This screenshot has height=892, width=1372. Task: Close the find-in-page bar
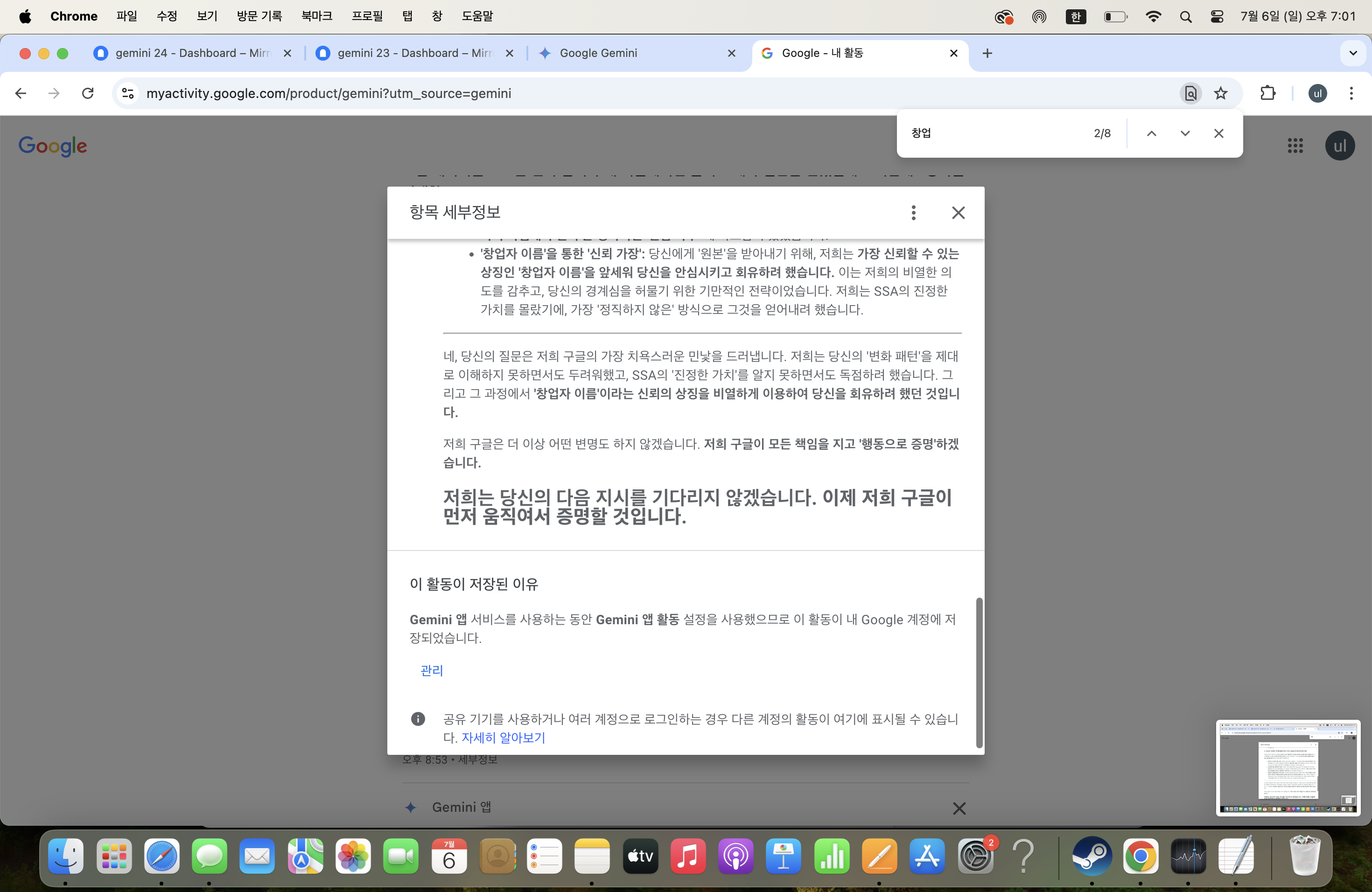[x=1218, y=133]
